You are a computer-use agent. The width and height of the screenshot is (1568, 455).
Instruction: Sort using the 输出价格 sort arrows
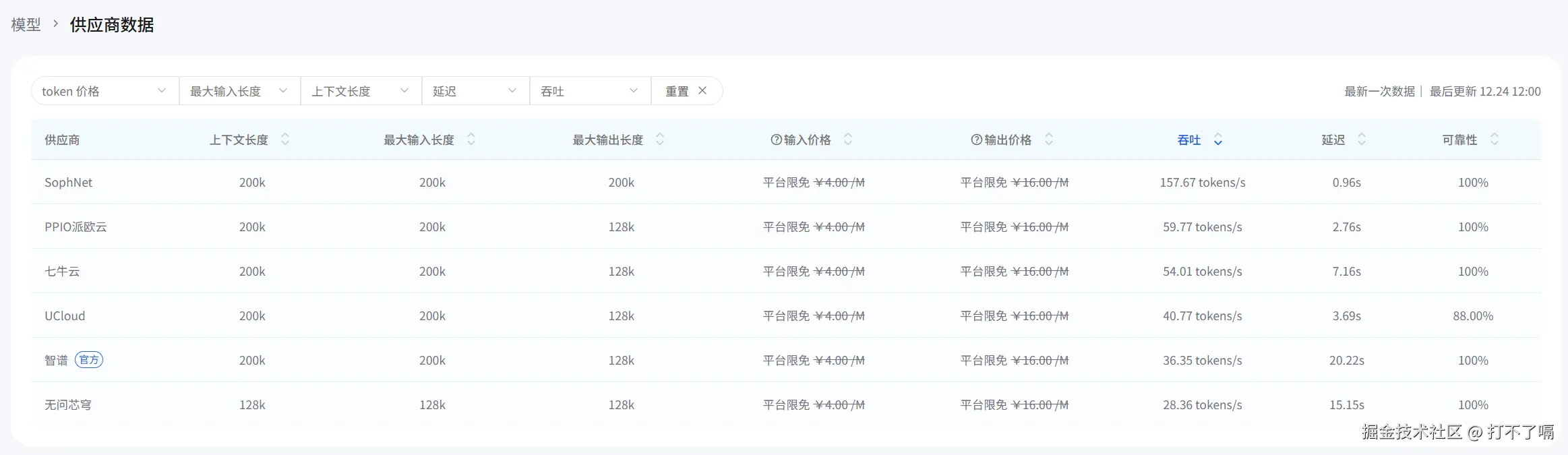pyautogui.click(x=1049, y=140)
